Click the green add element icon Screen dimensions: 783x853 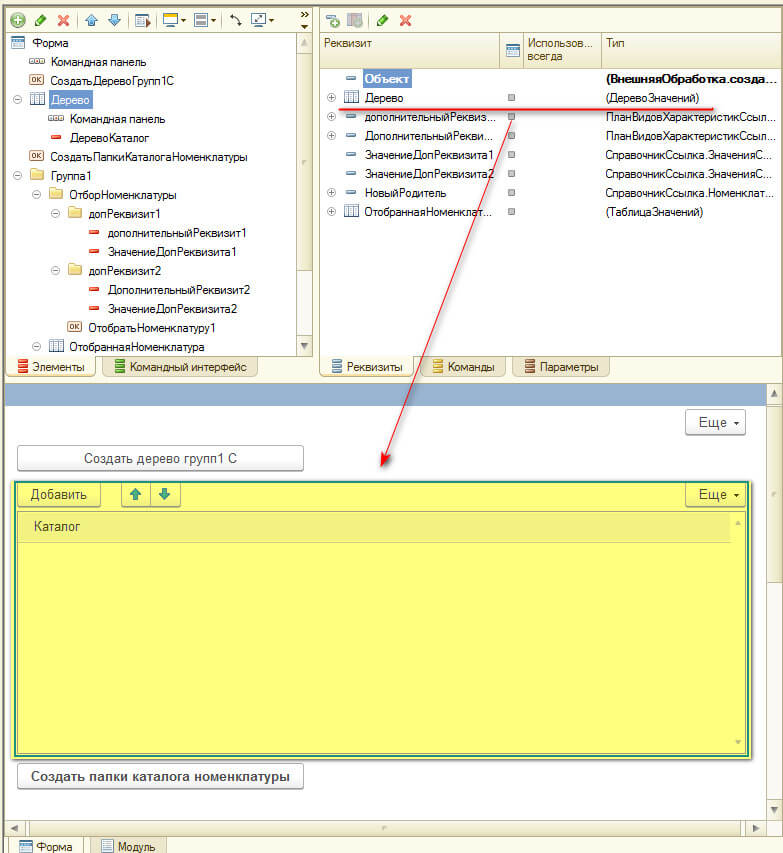(17, 20)
